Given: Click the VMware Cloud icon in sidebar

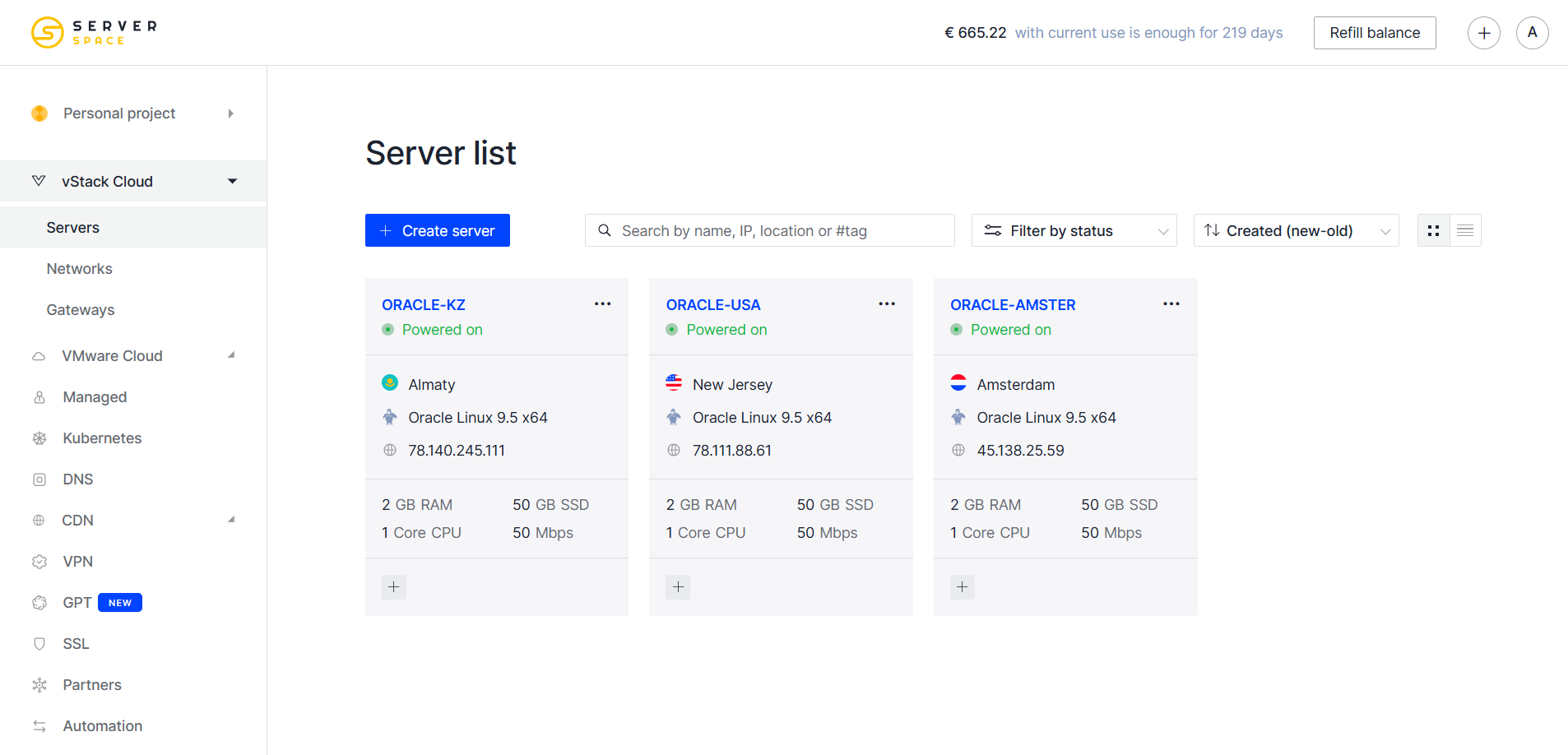Looking at the screenshot, I should pos(39,356).
